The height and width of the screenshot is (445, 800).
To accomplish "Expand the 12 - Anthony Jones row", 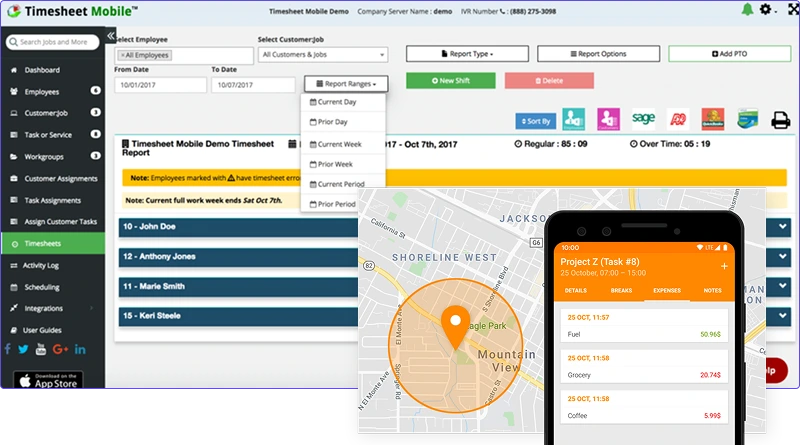I will click(783, 257).
